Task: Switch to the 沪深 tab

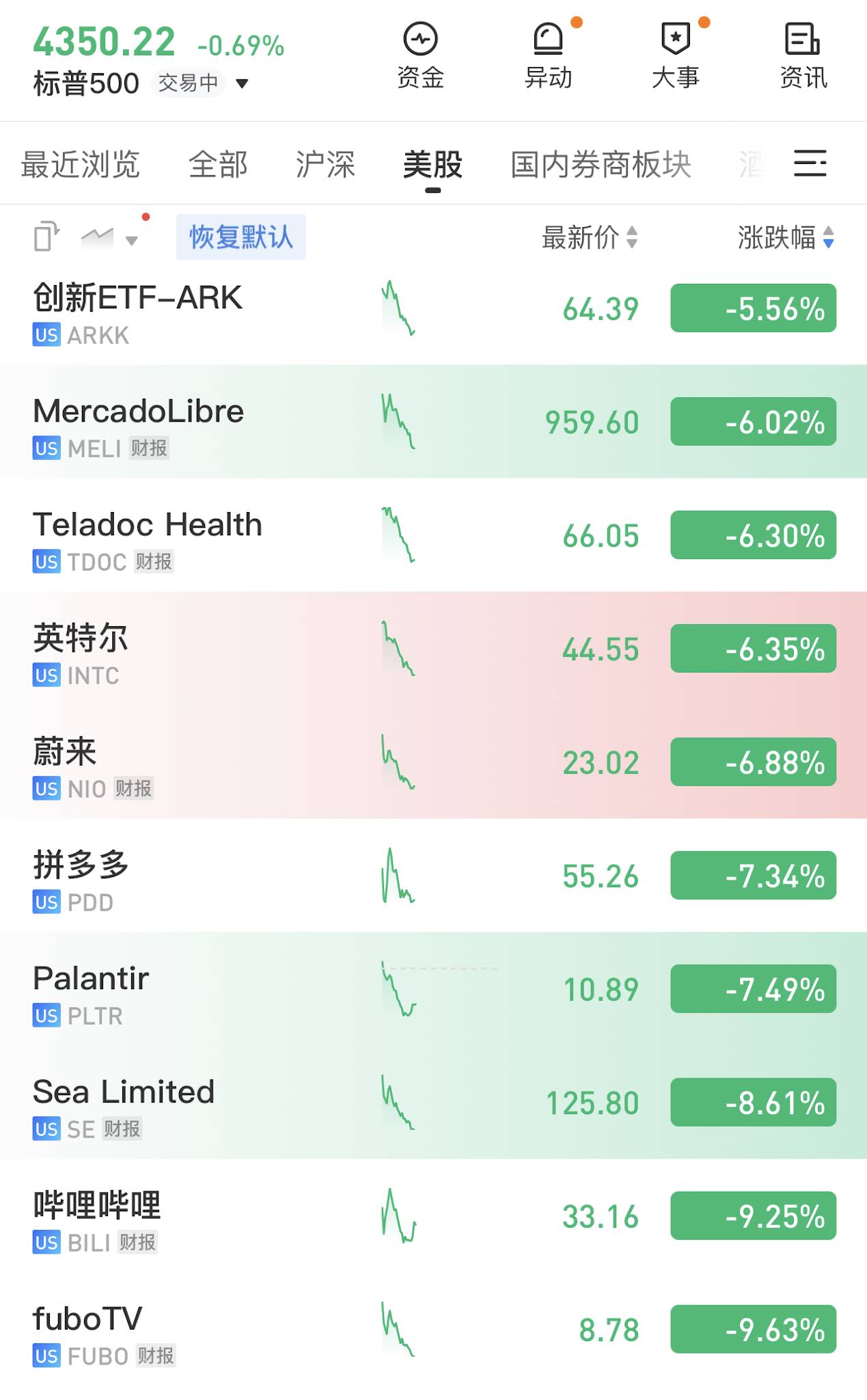Action: (x=325, y=165)
